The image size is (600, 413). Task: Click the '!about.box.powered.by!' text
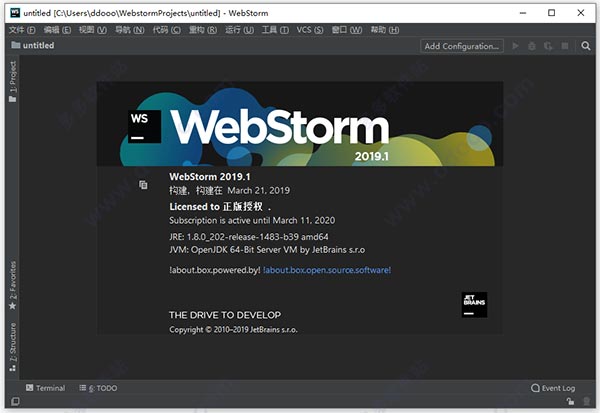(215, 270)
